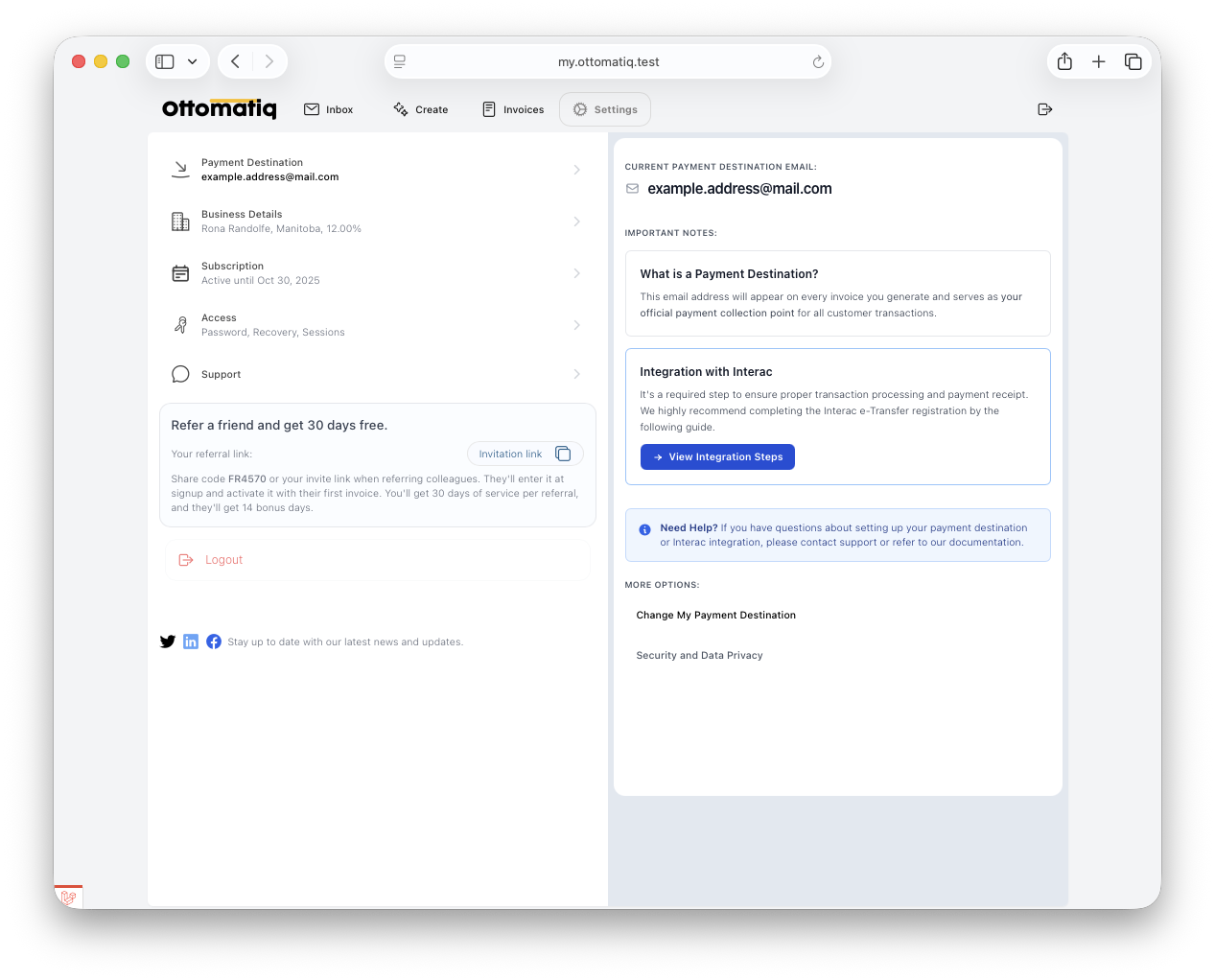1215x980 pixels.
Task: Reload the page using refresh icon
Action: point(818,61)
